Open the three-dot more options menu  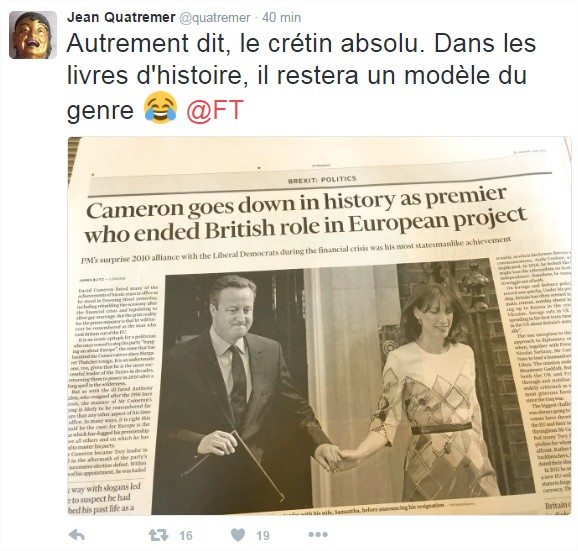[318, 534]
